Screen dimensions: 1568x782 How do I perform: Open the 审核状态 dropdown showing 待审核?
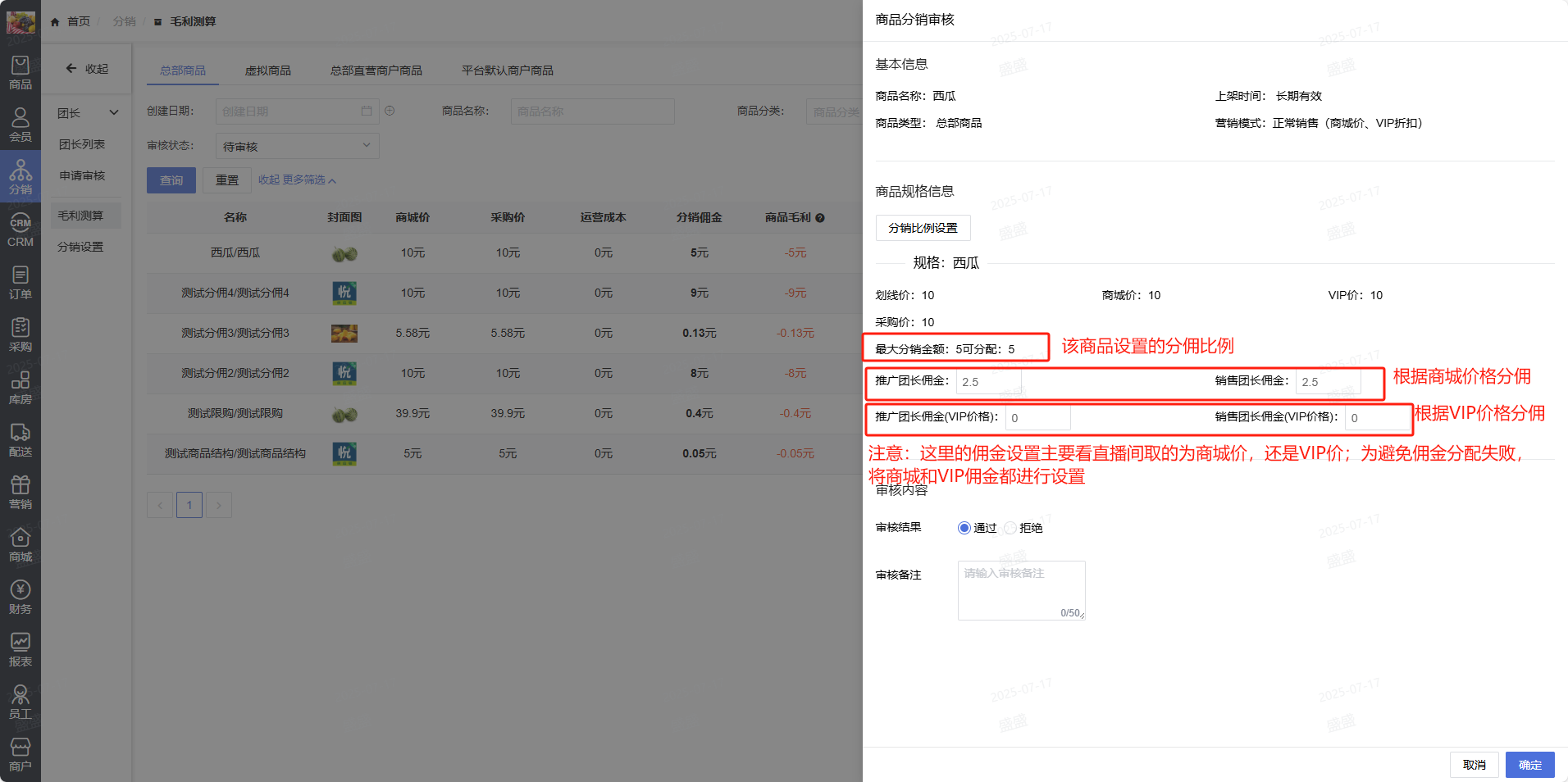pyautogui.click(x=297, y=146)
